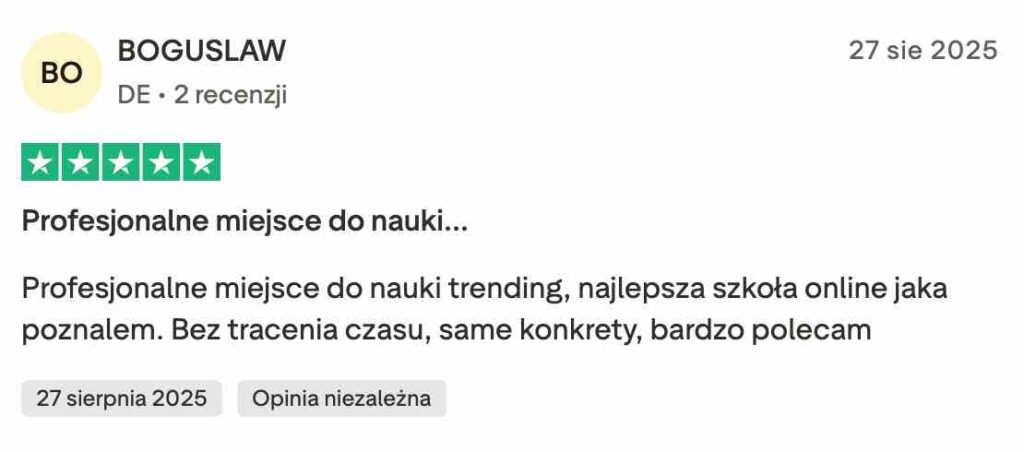This screenshot has height=452, width=1024.
Task: Click the '27 sierpnia 2025' badge
Action: pyautogui.click(x=122, y=398)
